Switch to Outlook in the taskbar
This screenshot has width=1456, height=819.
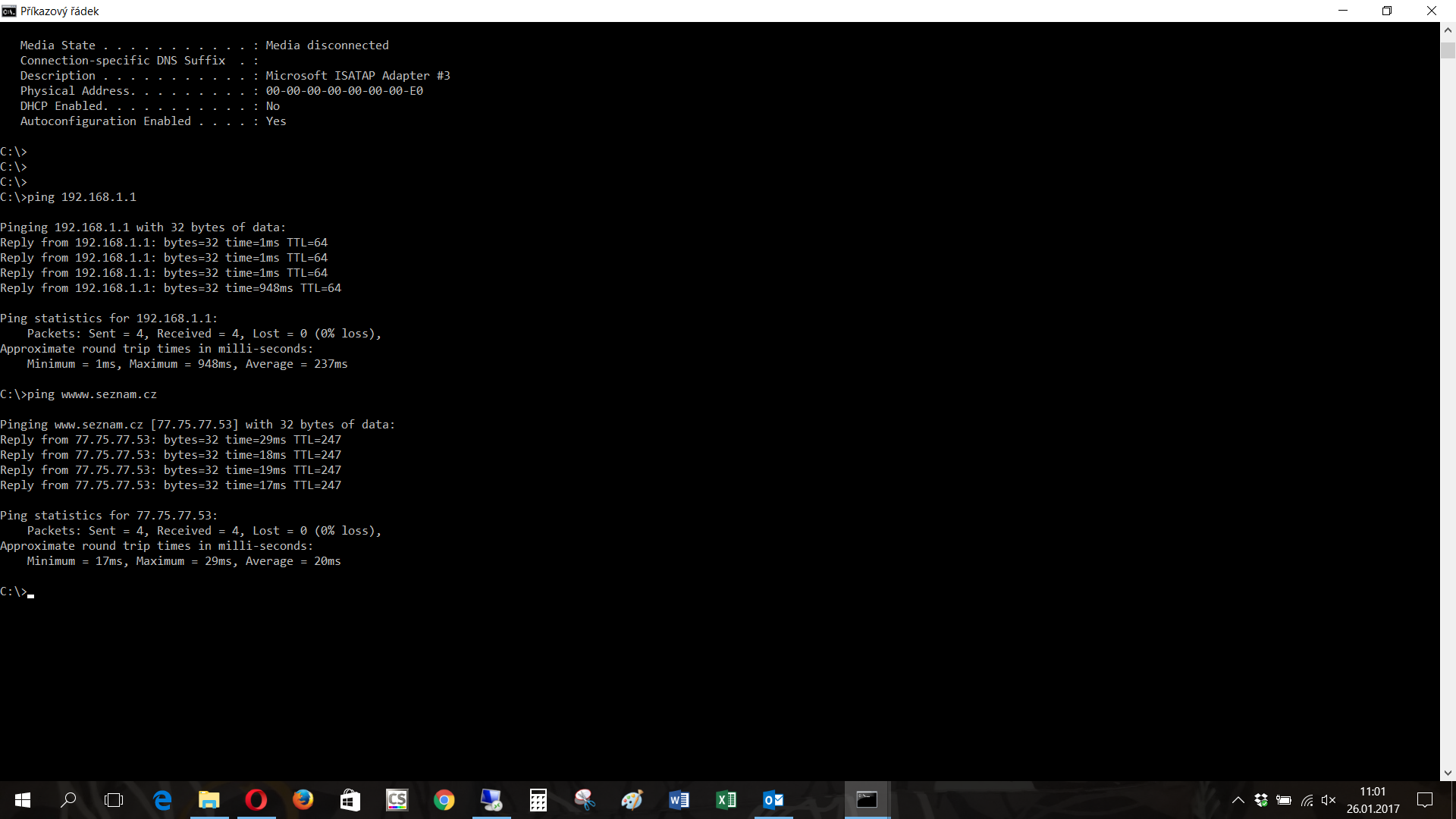pos(773,800)
